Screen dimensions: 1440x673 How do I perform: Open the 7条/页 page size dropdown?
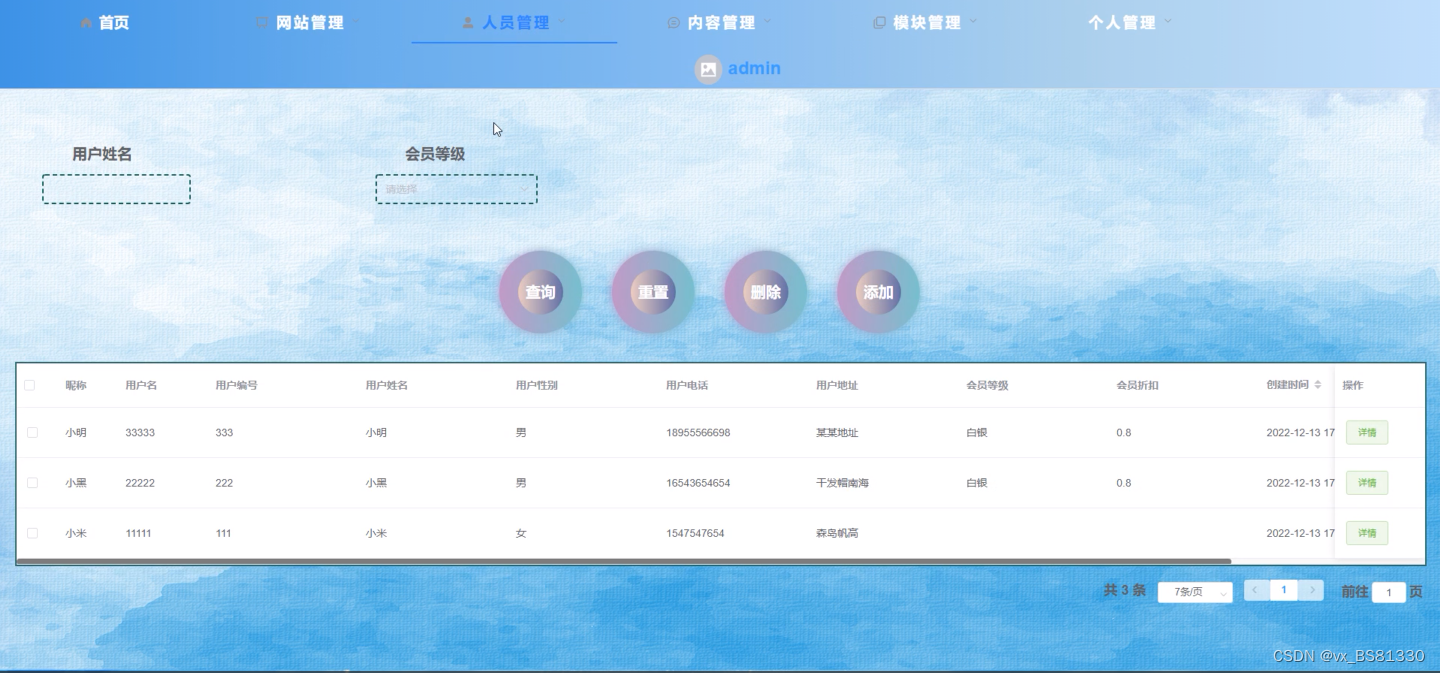pos(1195,592)
